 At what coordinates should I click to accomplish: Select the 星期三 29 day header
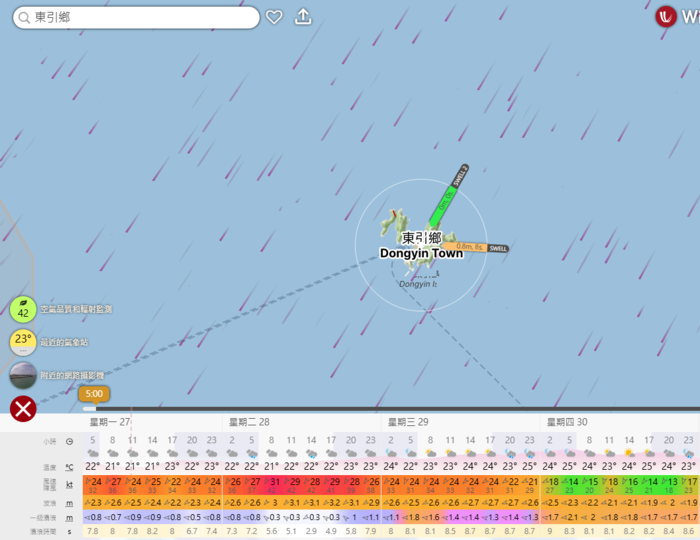pos(408,422)
